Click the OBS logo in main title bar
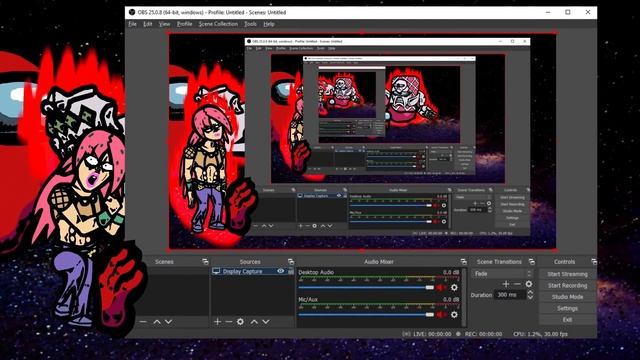640x360 pixels. tap(132, 12)
